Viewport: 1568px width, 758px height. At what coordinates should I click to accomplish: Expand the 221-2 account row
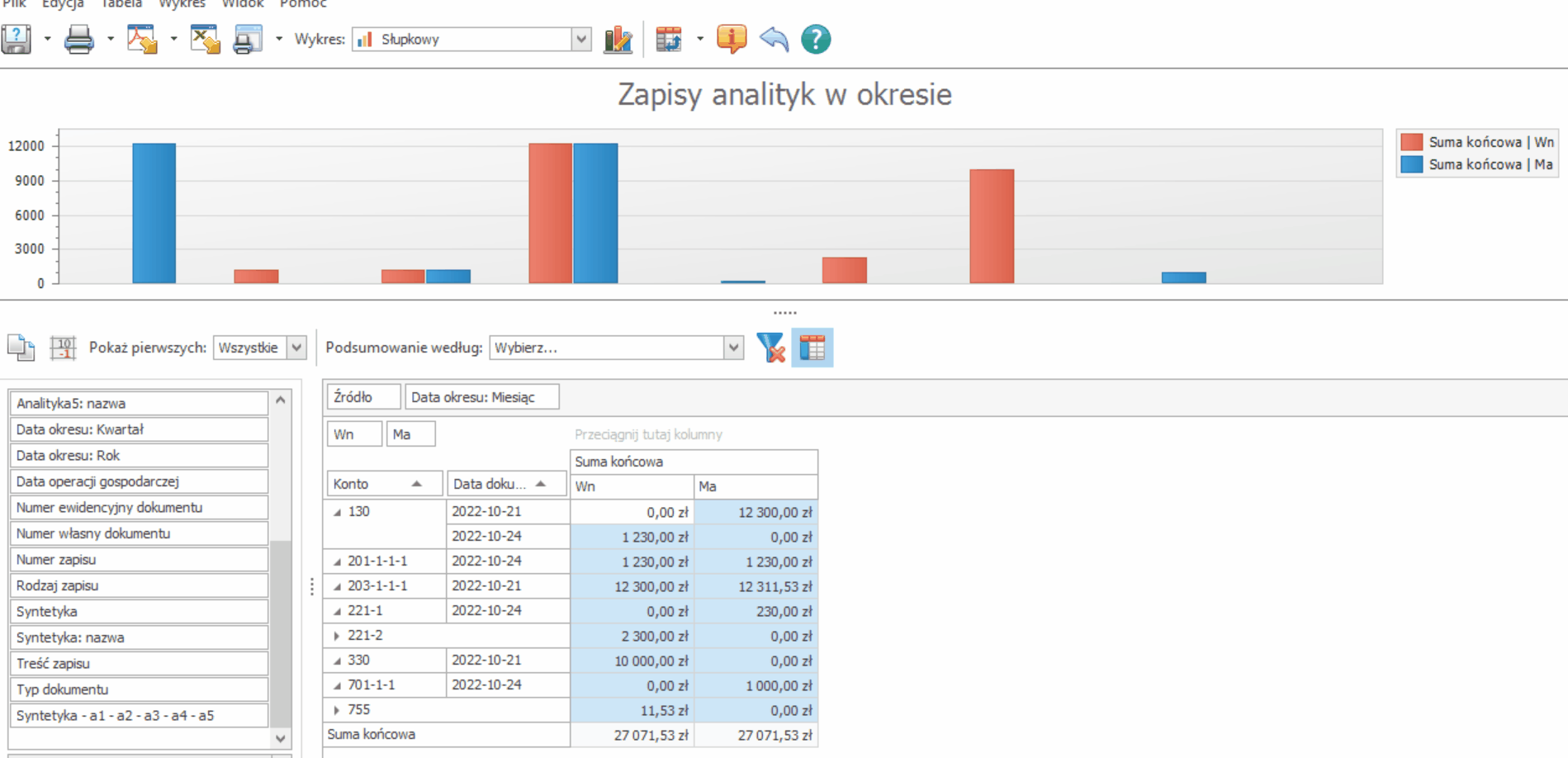click(x=336, y=636)
